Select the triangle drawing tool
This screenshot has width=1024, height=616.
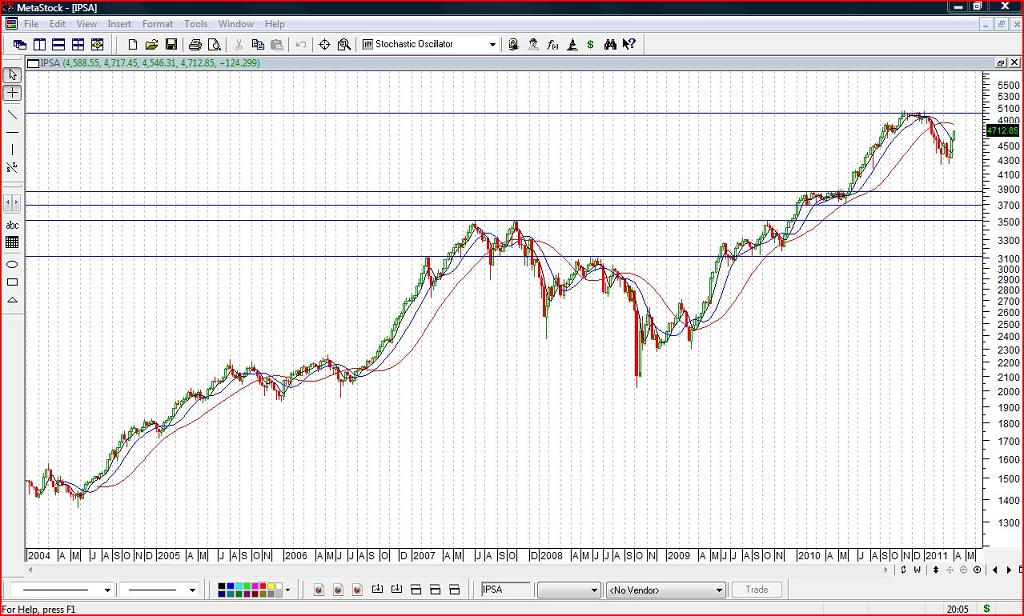12,300
